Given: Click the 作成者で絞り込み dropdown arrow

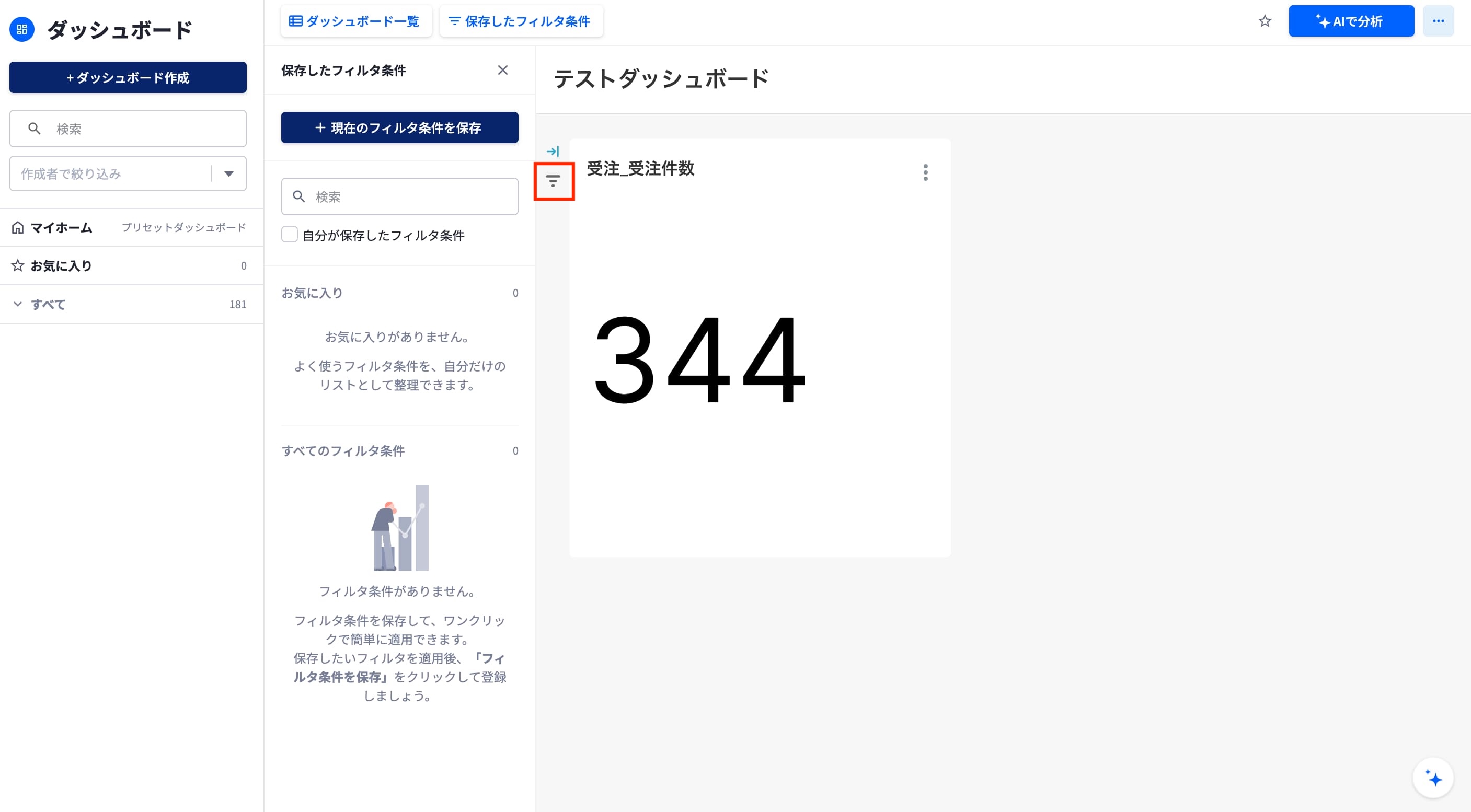Looking at the screenshot, I should (x=229, y=174).
